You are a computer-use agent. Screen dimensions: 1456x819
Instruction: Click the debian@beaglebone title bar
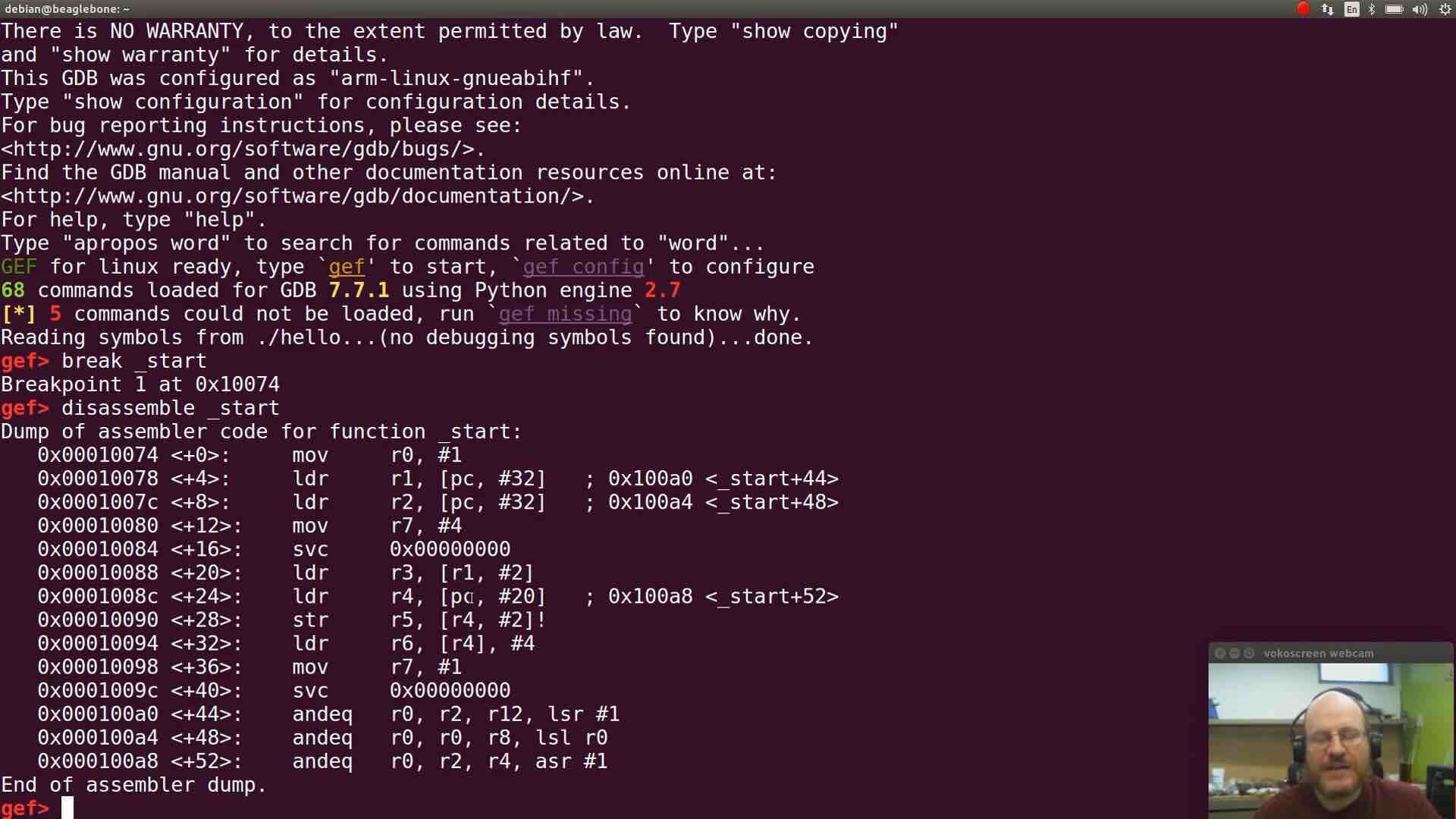click(x=65, y=9)
